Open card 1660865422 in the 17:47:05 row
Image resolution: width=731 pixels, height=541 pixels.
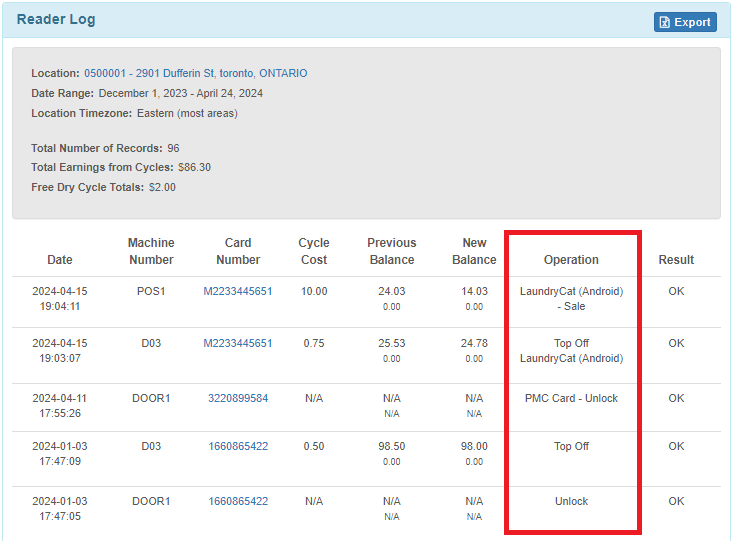pyautogui.click(x=238, y=501)
